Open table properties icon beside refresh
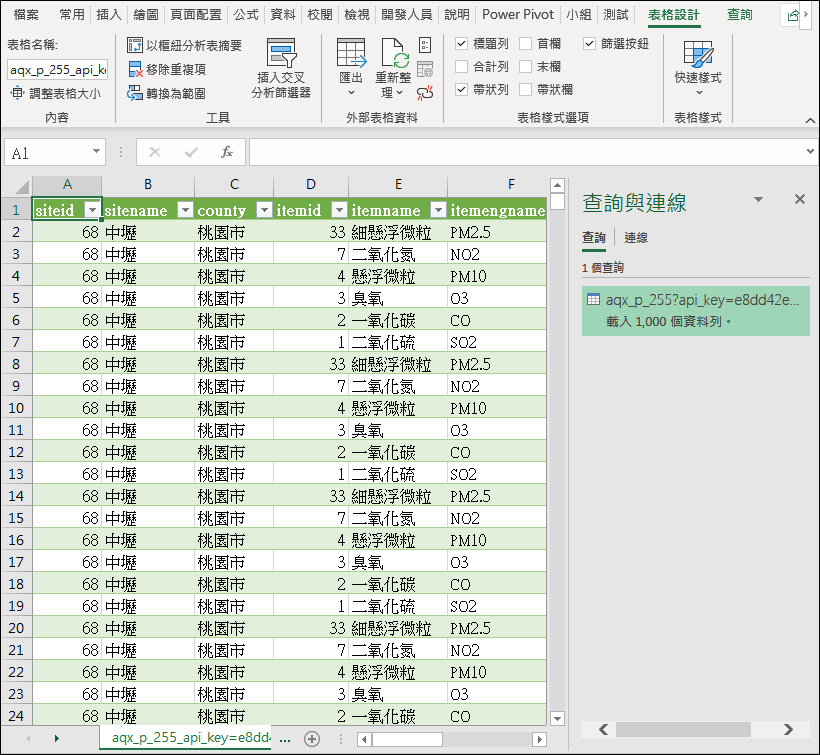The height and width of the screenshot is (755, 820). pos(425,45)
